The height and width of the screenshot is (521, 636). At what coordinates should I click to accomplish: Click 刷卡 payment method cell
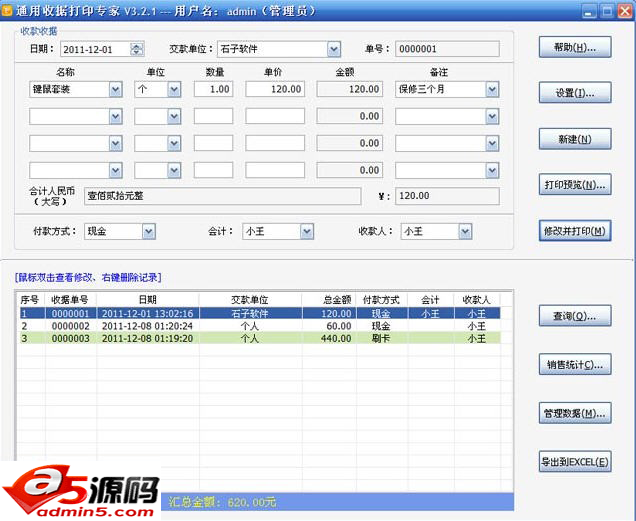pos(380,338)
